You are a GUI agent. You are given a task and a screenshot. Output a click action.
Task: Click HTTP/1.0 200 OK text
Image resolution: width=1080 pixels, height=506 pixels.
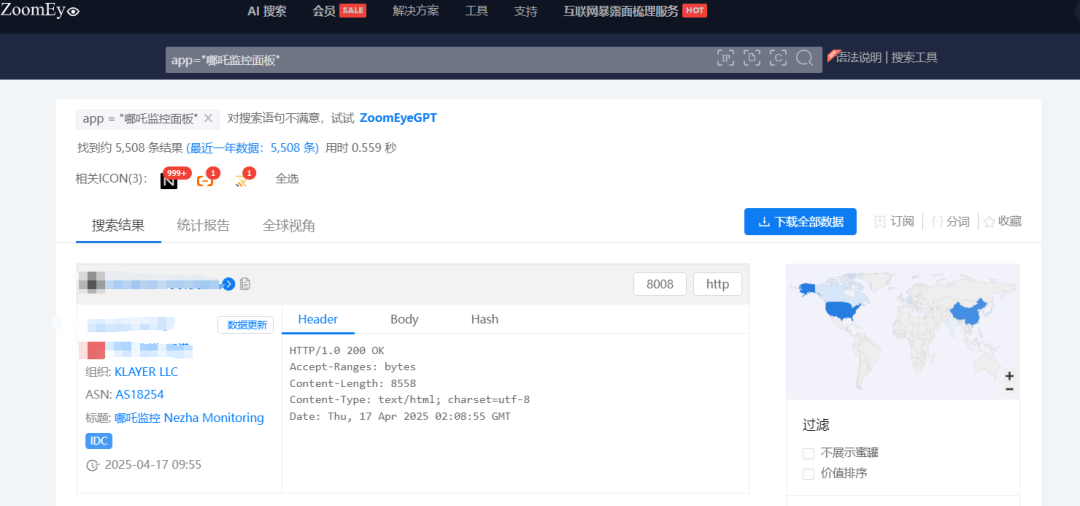pos(337,350)
